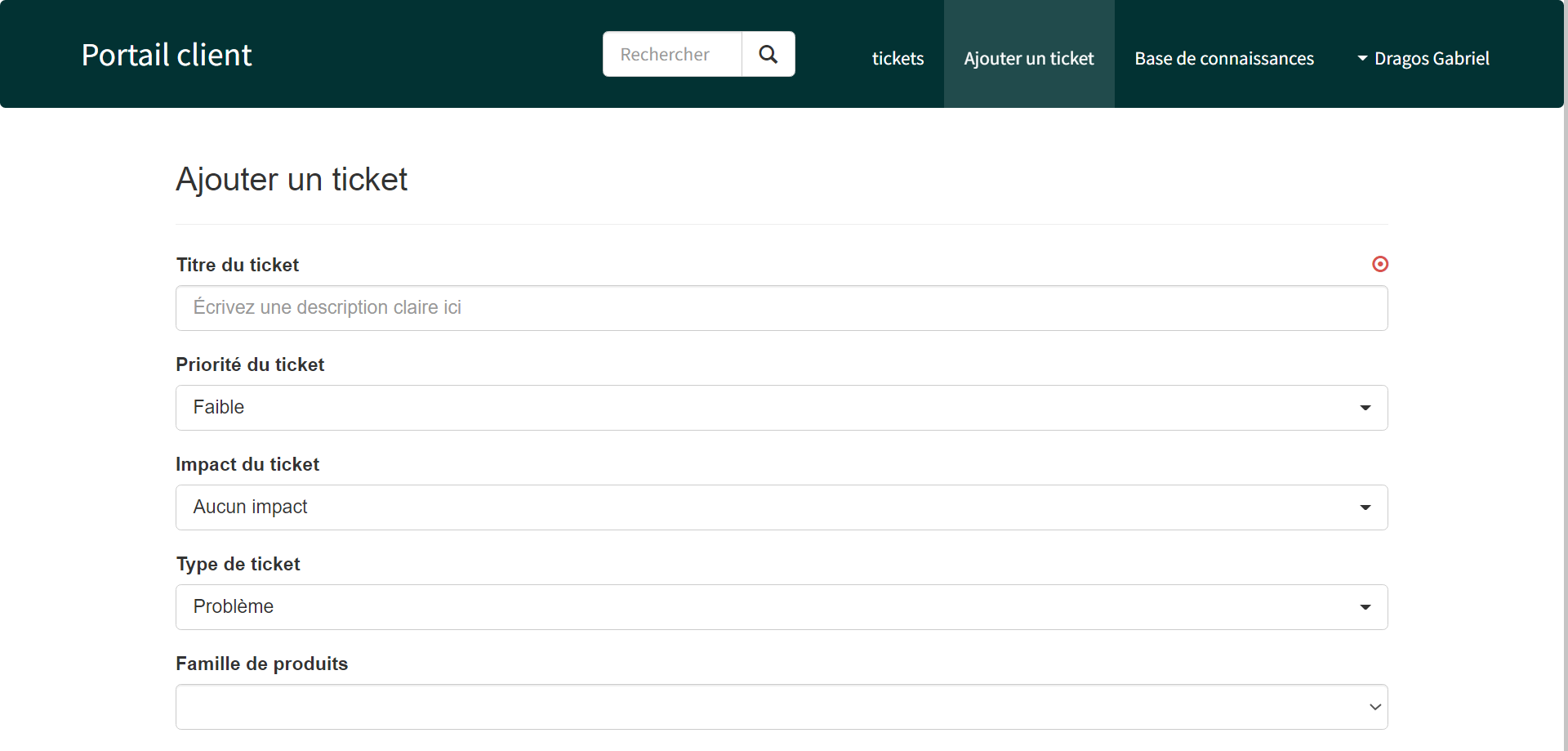Click the red required-field indicator icon
1568x751 pixels.
[x=1380, y=264]
